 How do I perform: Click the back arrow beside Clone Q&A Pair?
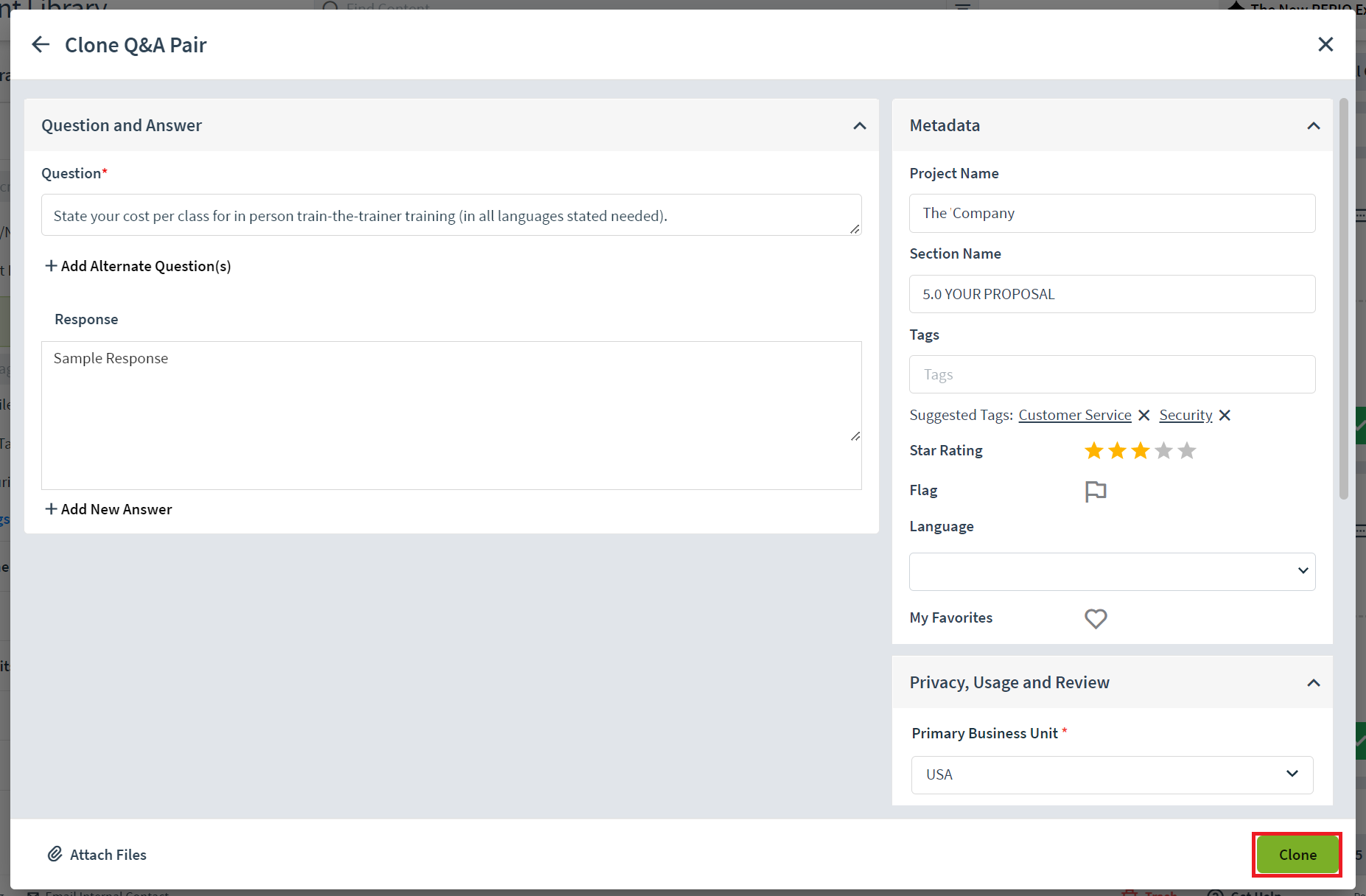[41, 45]
